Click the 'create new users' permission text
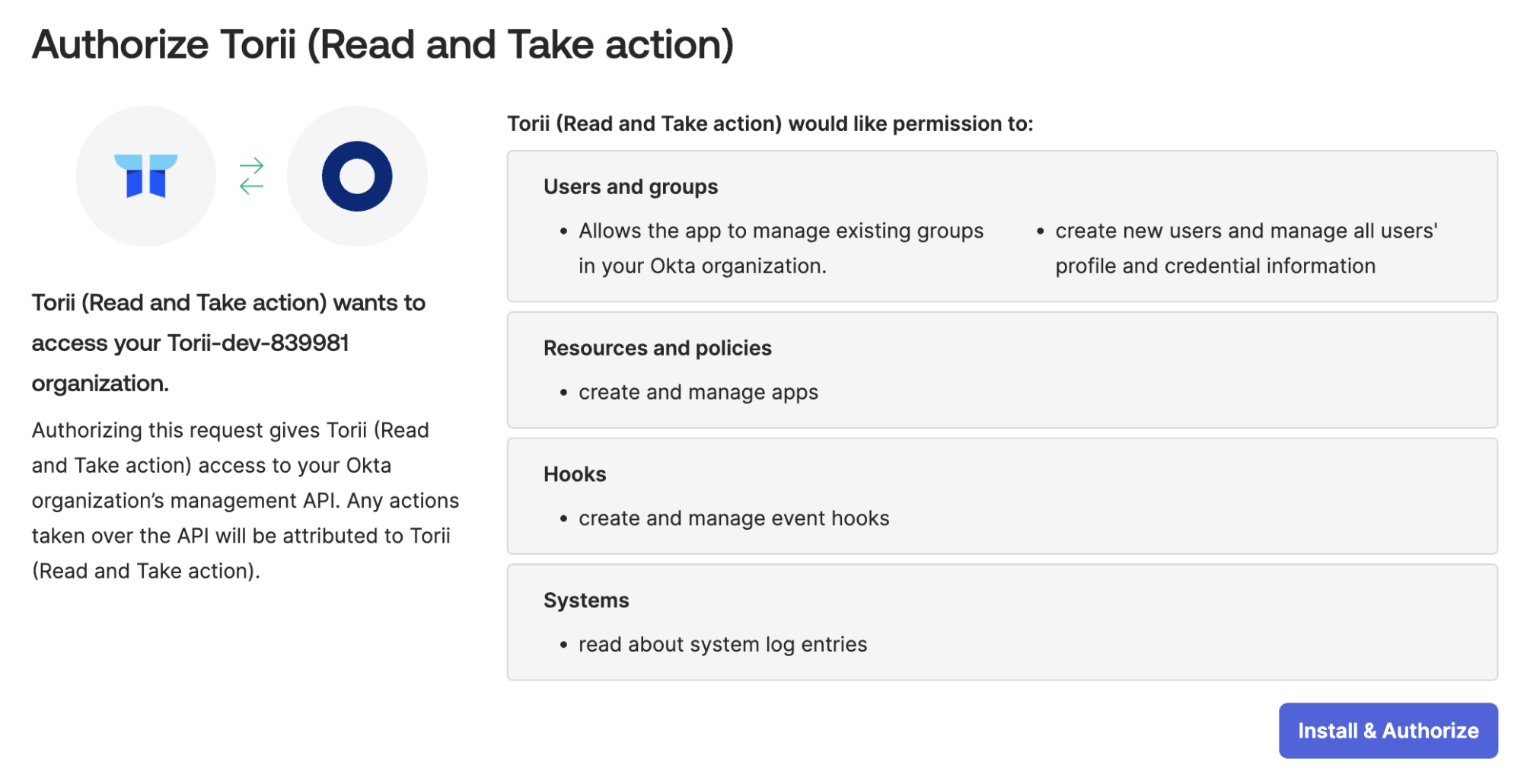 [x=1246, y=248]
